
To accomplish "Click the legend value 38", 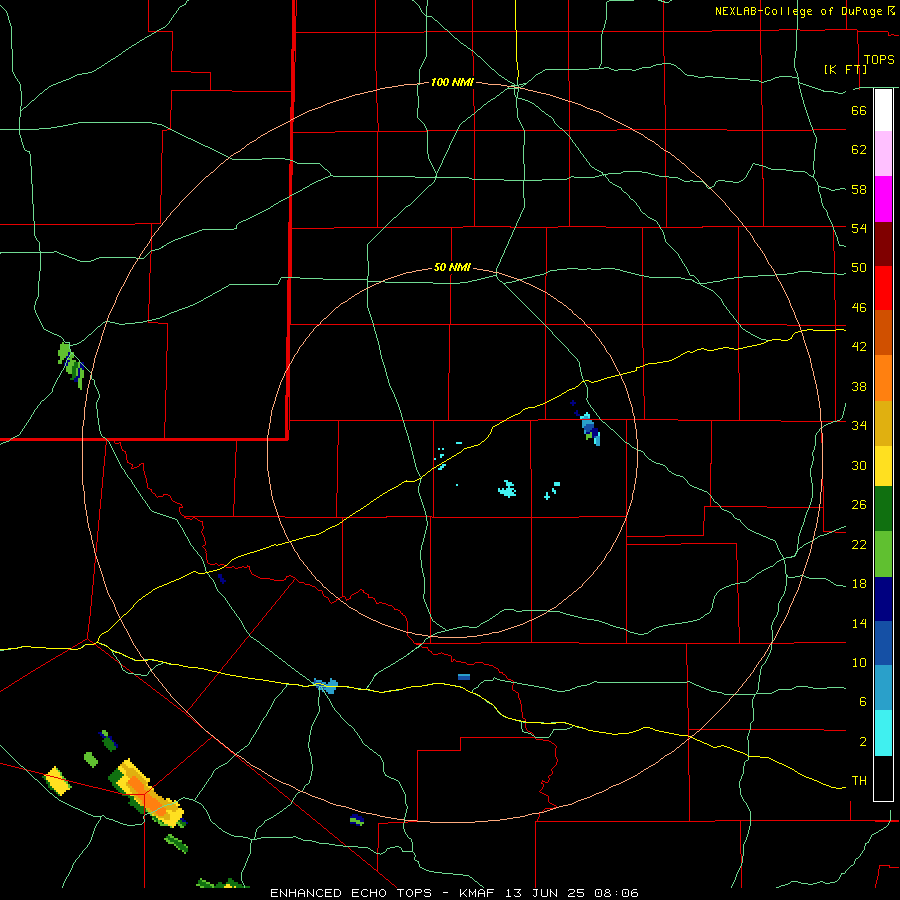I will coord(859,386).
